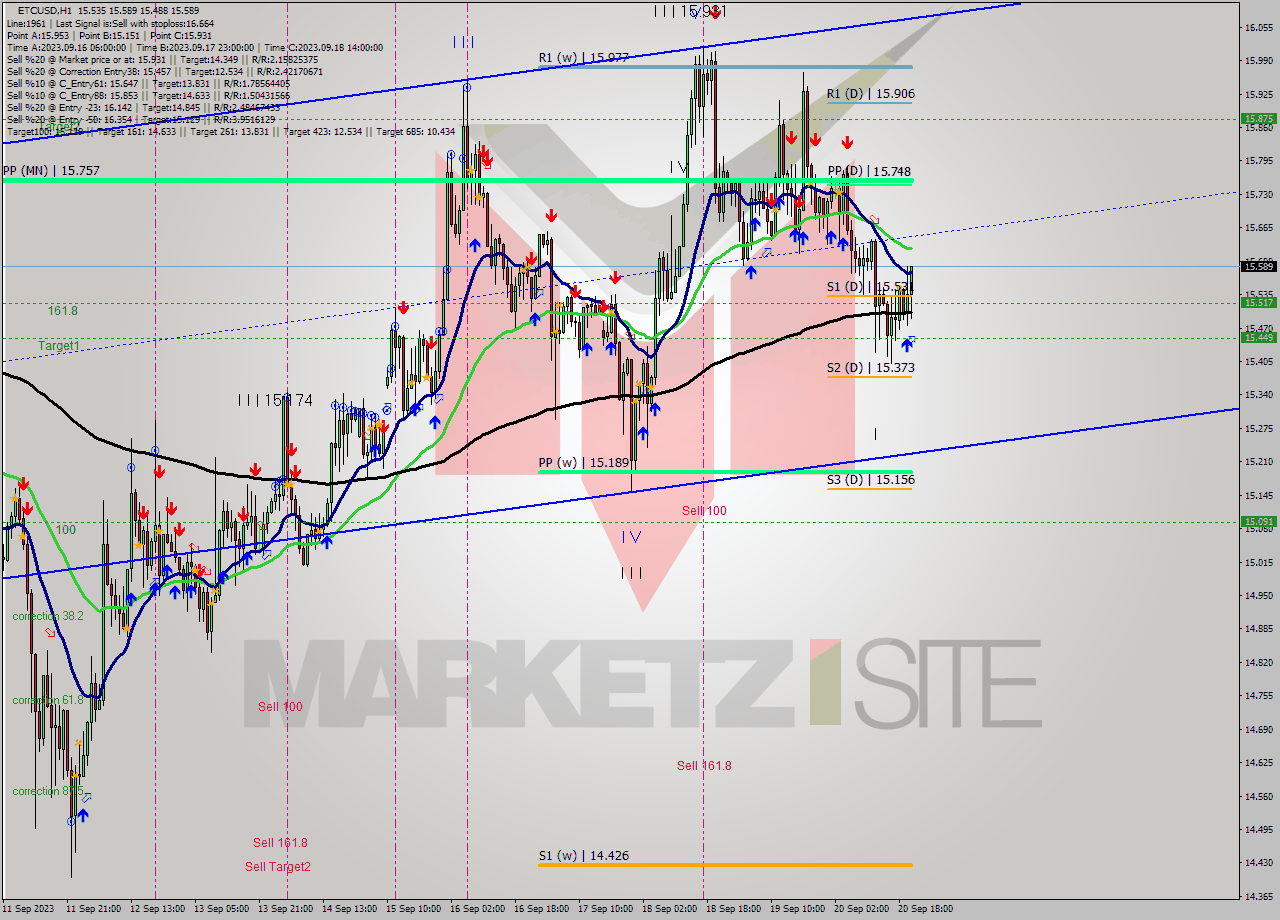Viewport: 1280px width, 920px height.
Task: Select the 15.795 price axis value
Action: click(x=1258, y=160)
